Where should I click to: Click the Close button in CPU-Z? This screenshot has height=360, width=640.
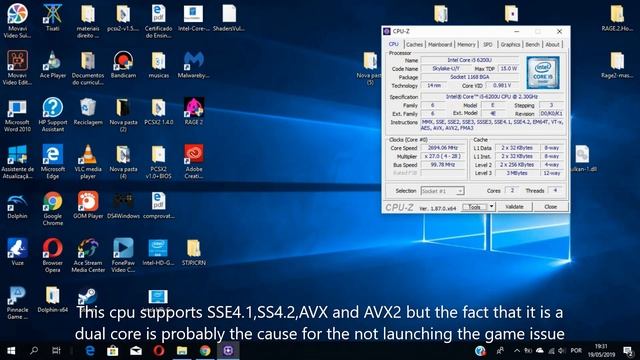pos(550,207)
